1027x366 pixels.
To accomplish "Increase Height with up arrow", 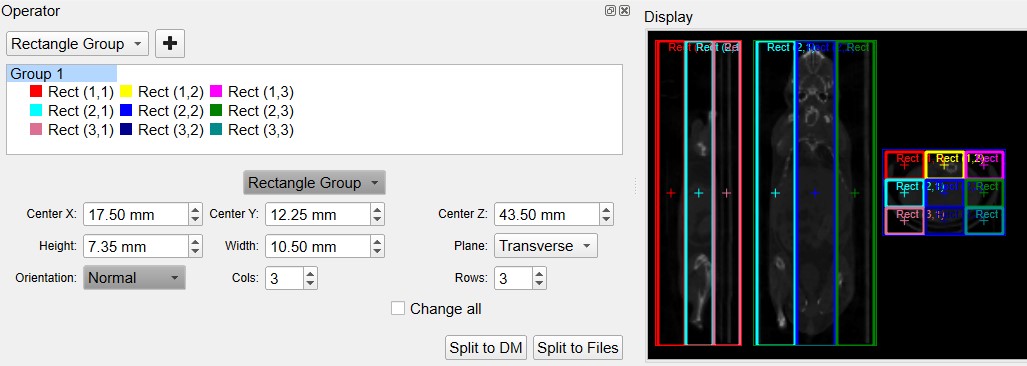I will [195, 241].
